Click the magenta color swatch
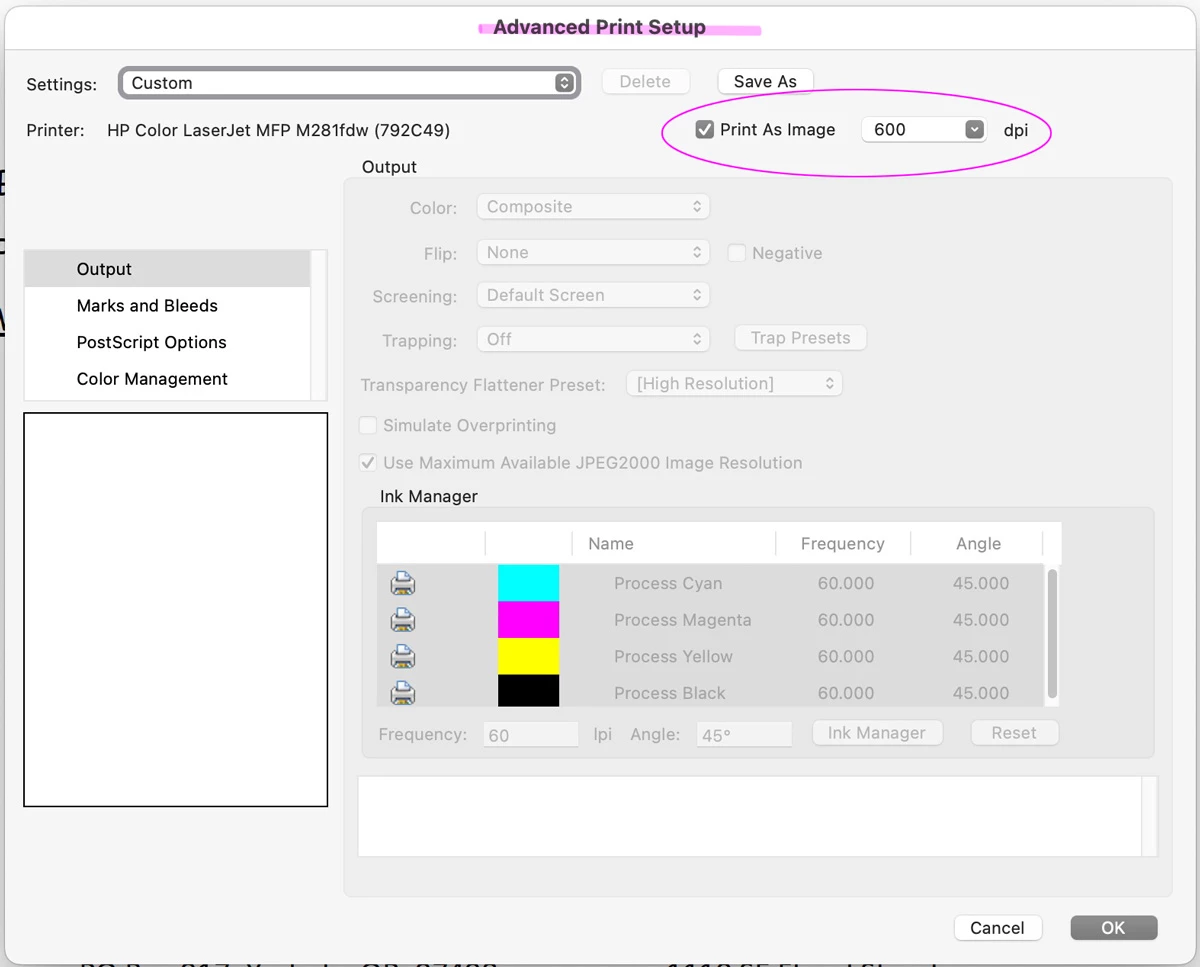The width and height of the screenshot is (1200, 967). click(x=528, y=620)
